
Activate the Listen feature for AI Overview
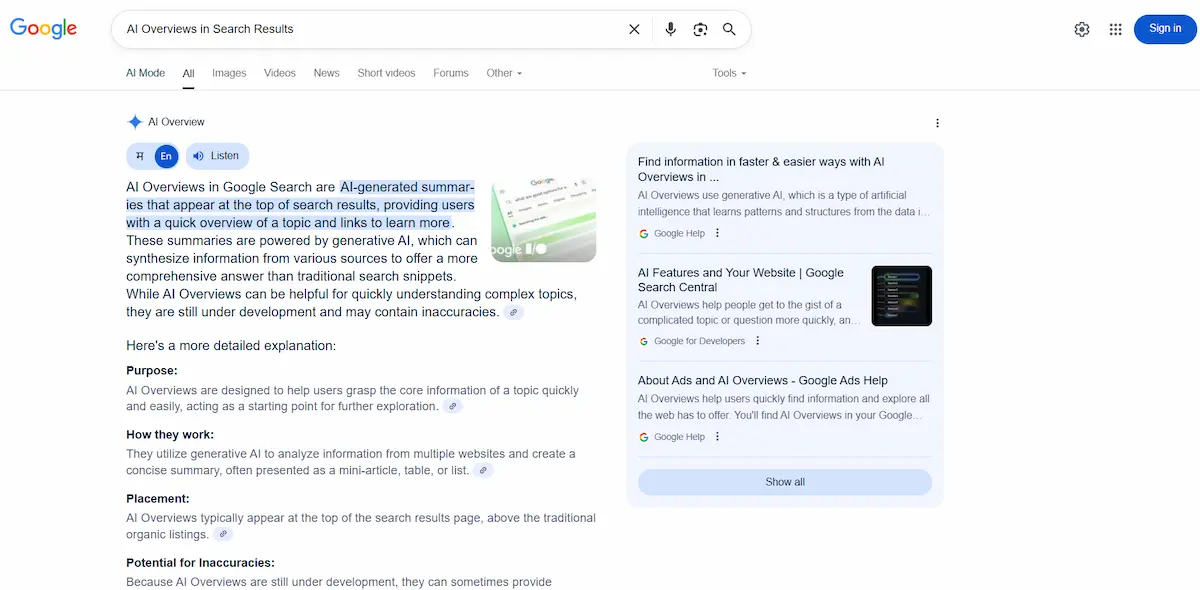pyautogui.click(x=217, y=156)
